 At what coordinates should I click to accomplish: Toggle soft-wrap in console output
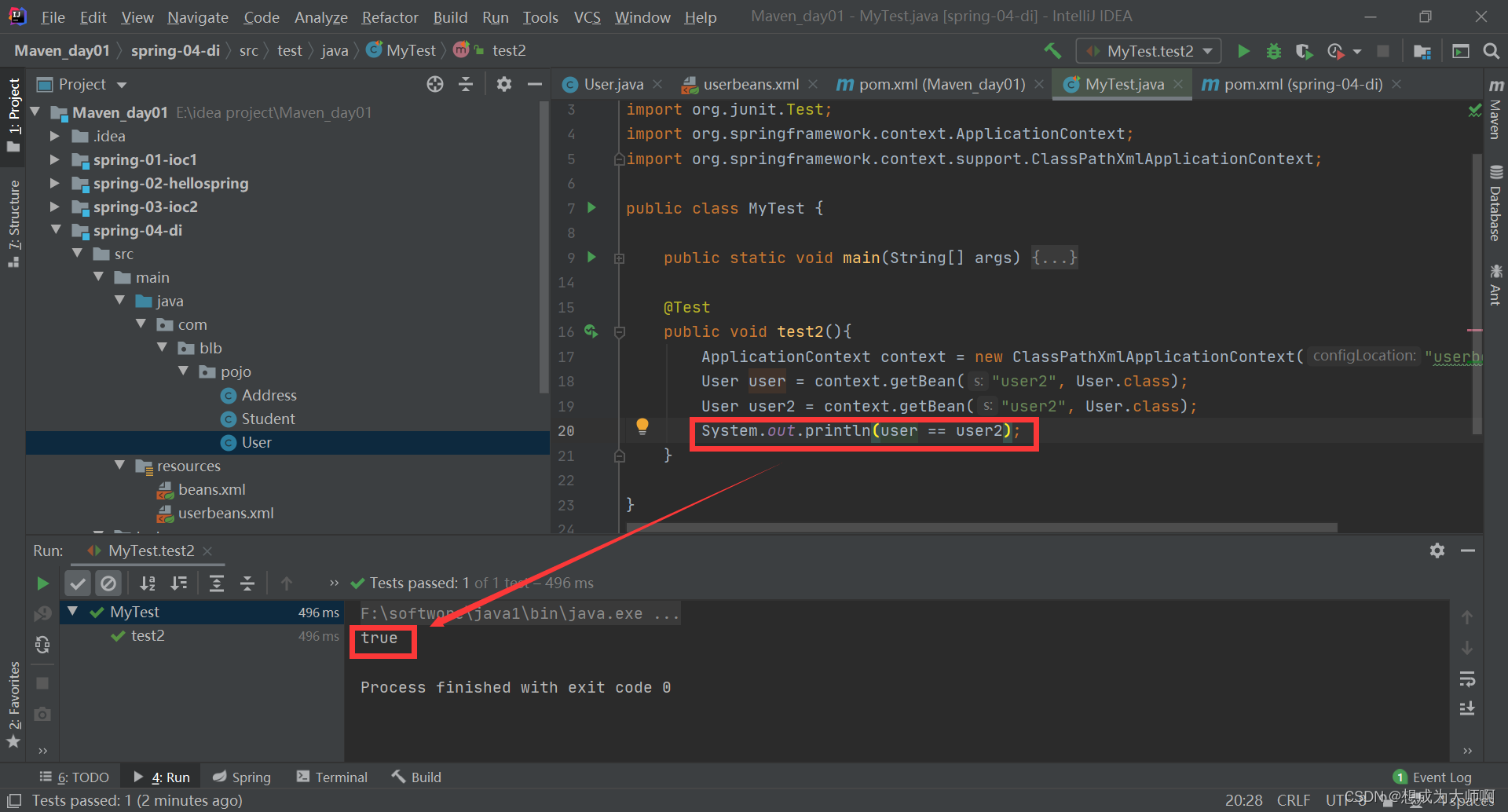pos(1467,679)
